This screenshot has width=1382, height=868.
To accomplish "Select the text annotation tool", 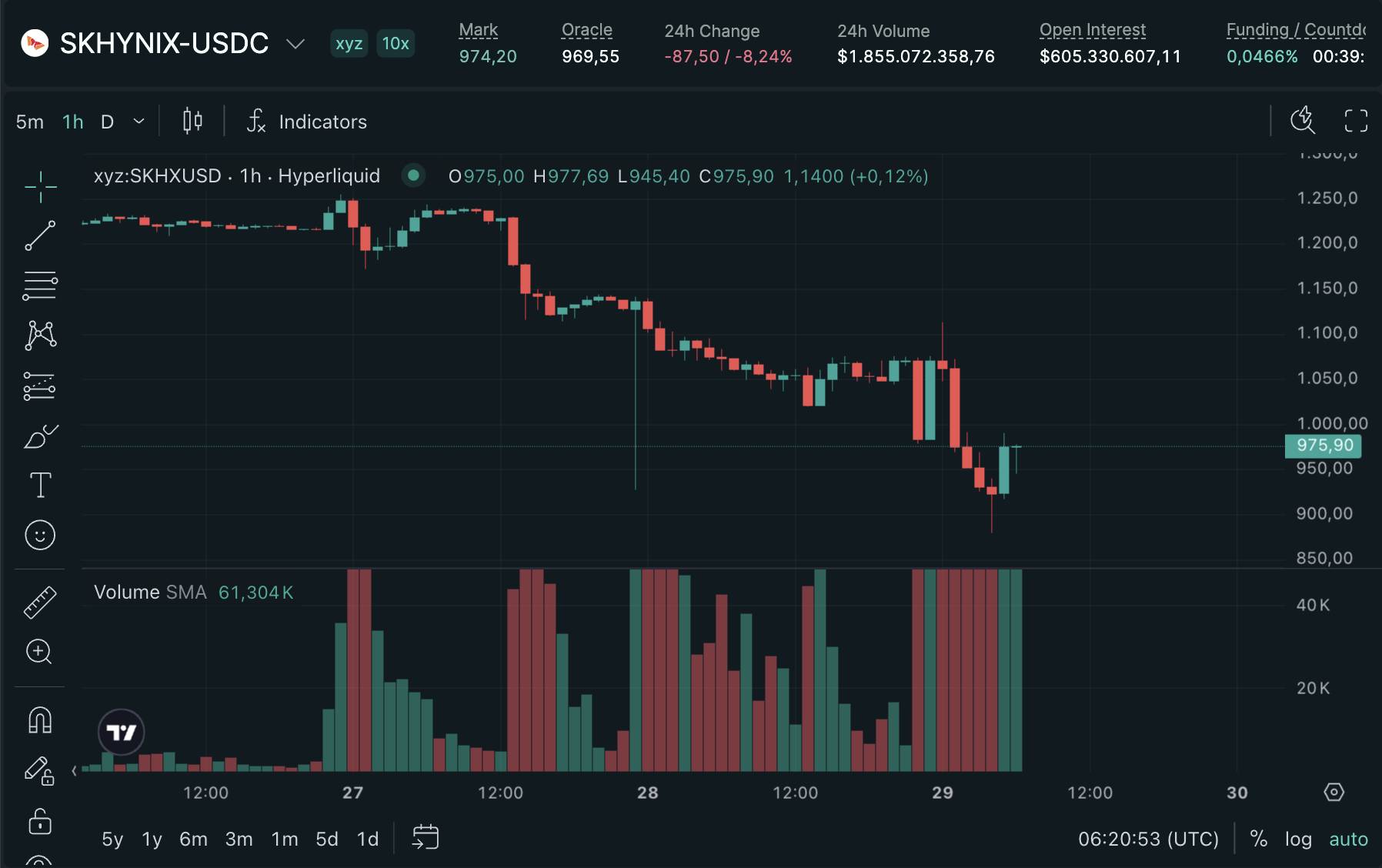I will (x=40, y=485).
